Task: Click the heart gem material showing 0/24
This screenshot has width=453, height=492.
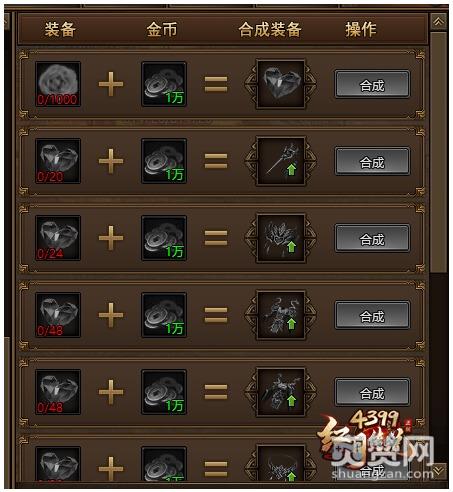Action: coord(58,238)
